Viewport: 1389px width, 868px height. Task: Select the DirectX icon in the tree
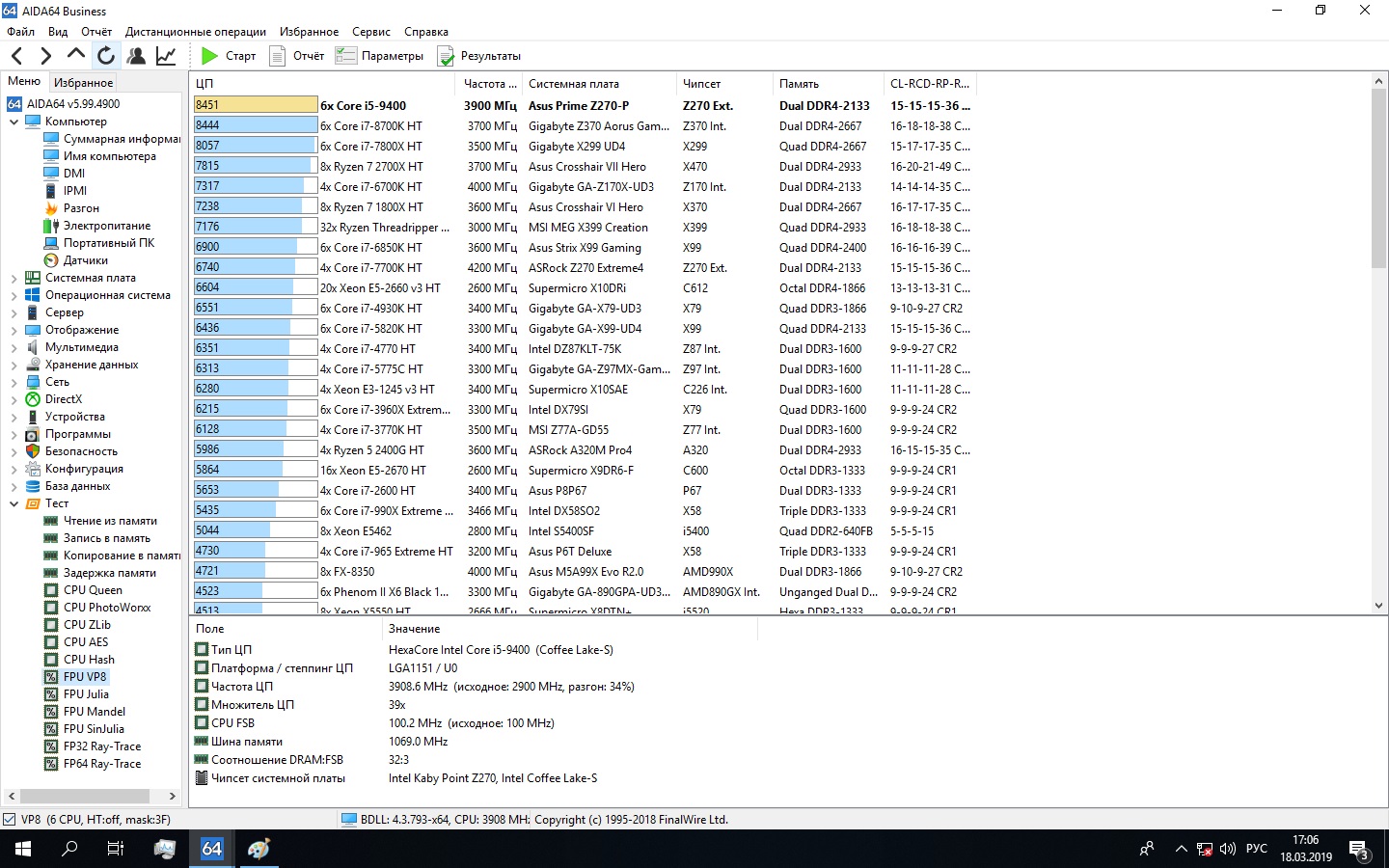33,399
